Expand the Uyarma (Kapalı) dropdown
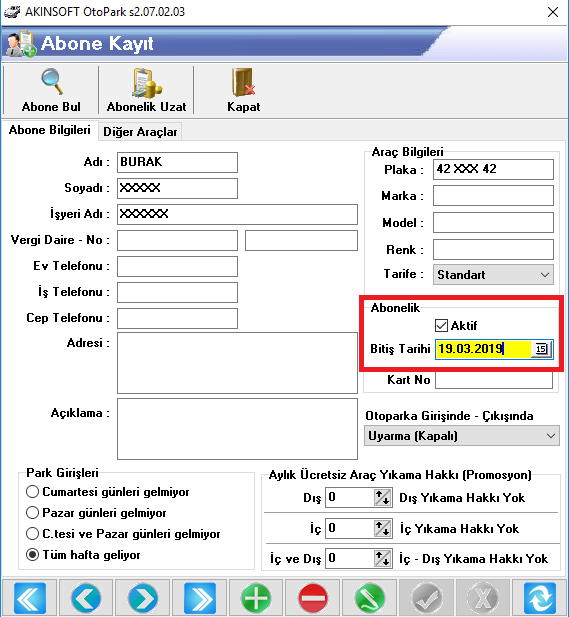The height and width of the screenshot is (617, 569). pos(462,436)
